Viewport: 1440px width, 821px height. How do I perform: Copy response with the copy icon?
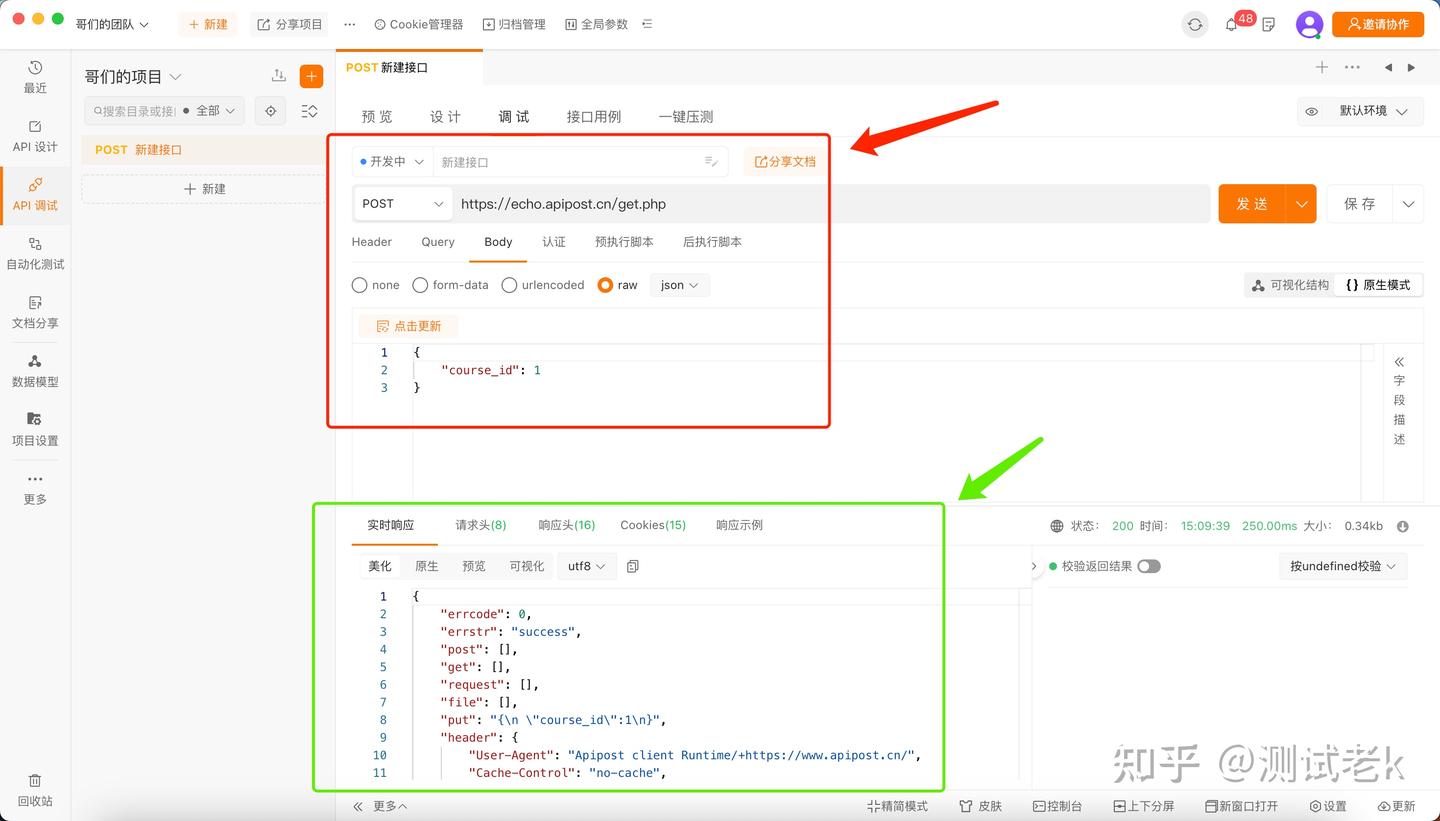click(632, 566)
